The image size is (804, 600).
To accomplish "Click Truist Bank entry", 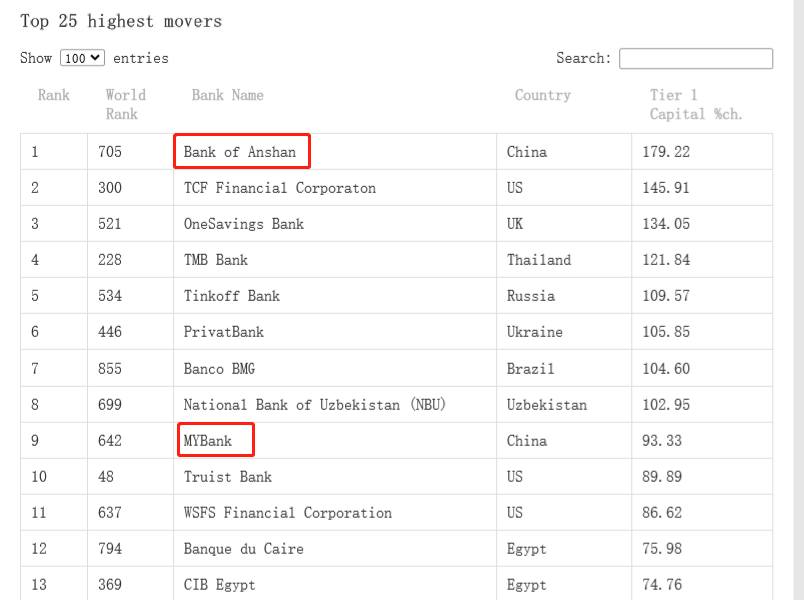I will (x=228, y=477).
